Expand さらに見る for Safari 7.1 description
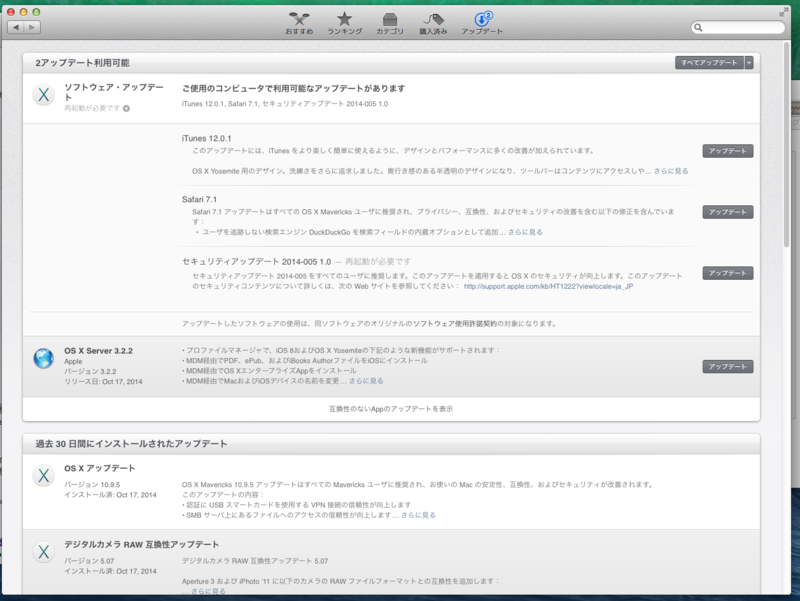 pos(525,232)
